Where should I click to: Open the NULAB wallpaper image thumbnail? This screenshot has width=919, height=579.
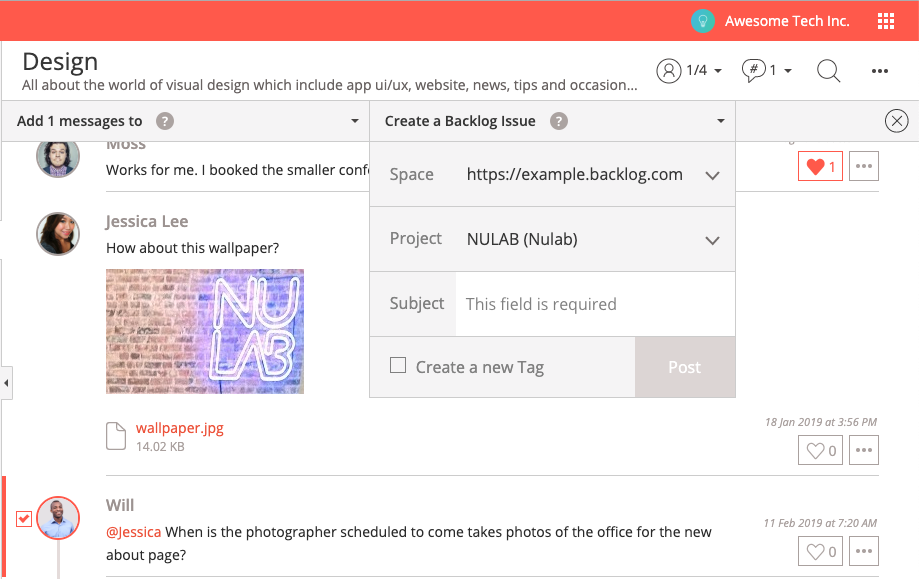pos(205,331)
